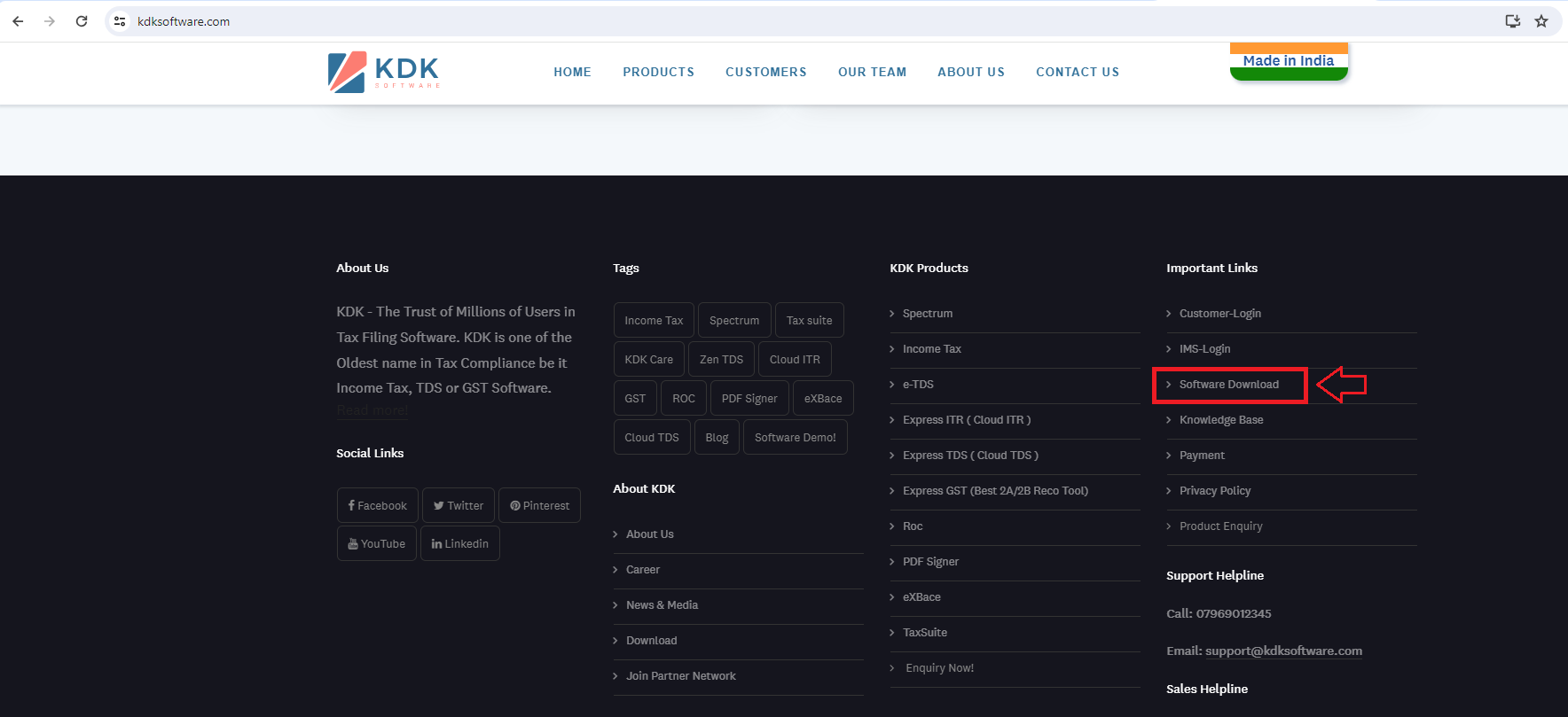
Task: Open PDF Signer in KDK Products list
Action: pyautogui.click(x=930, y=561)
